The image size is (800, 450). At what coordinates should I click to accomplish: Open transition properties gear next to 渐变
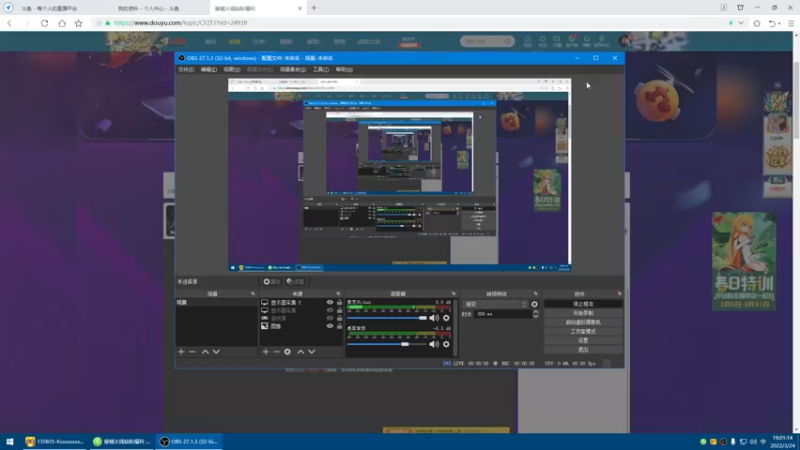pyautogui.click(x=535, y=304)
